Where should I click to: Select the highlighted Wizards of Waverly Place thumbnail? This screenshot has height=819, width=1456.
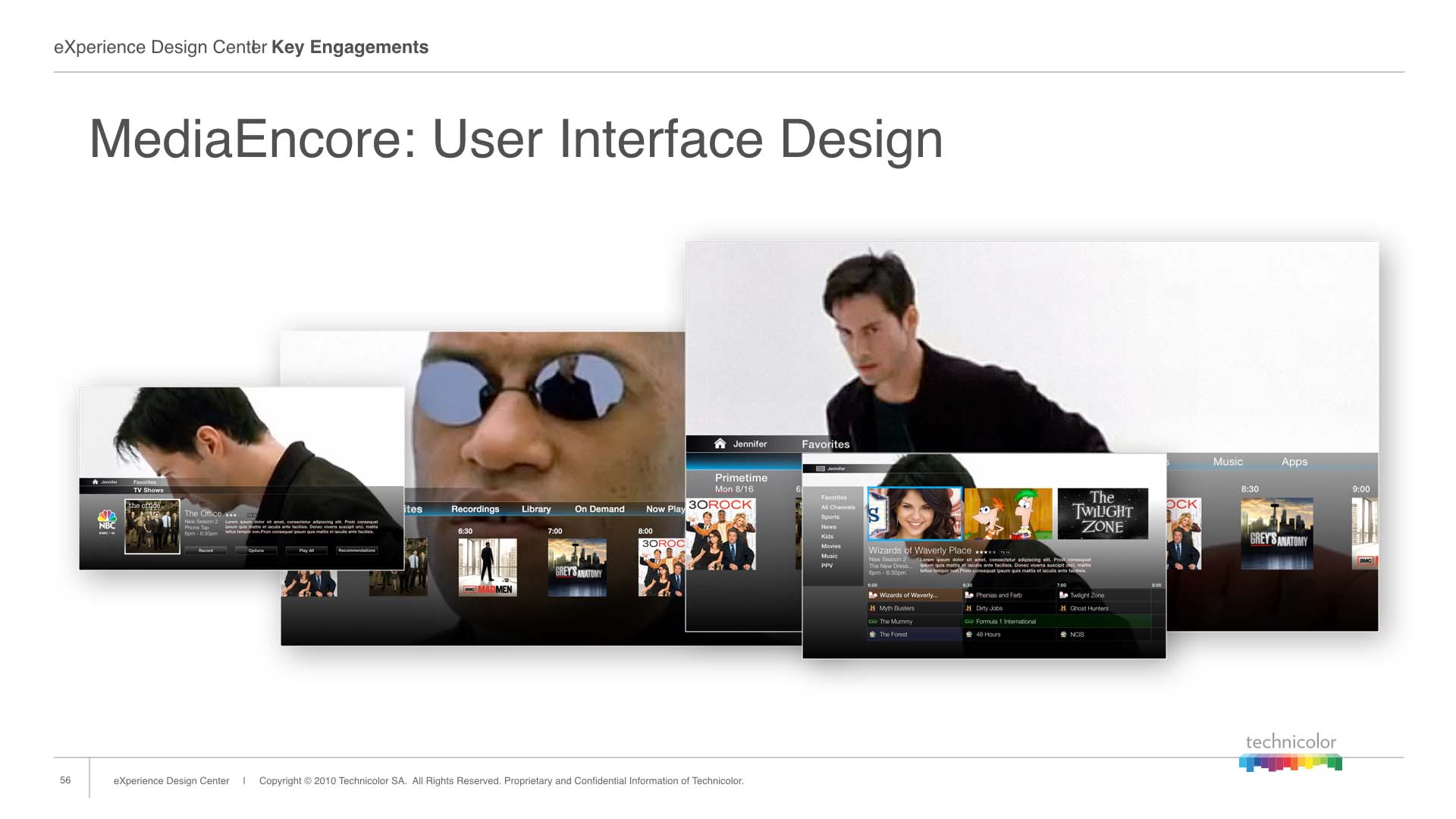pos(915,513)
